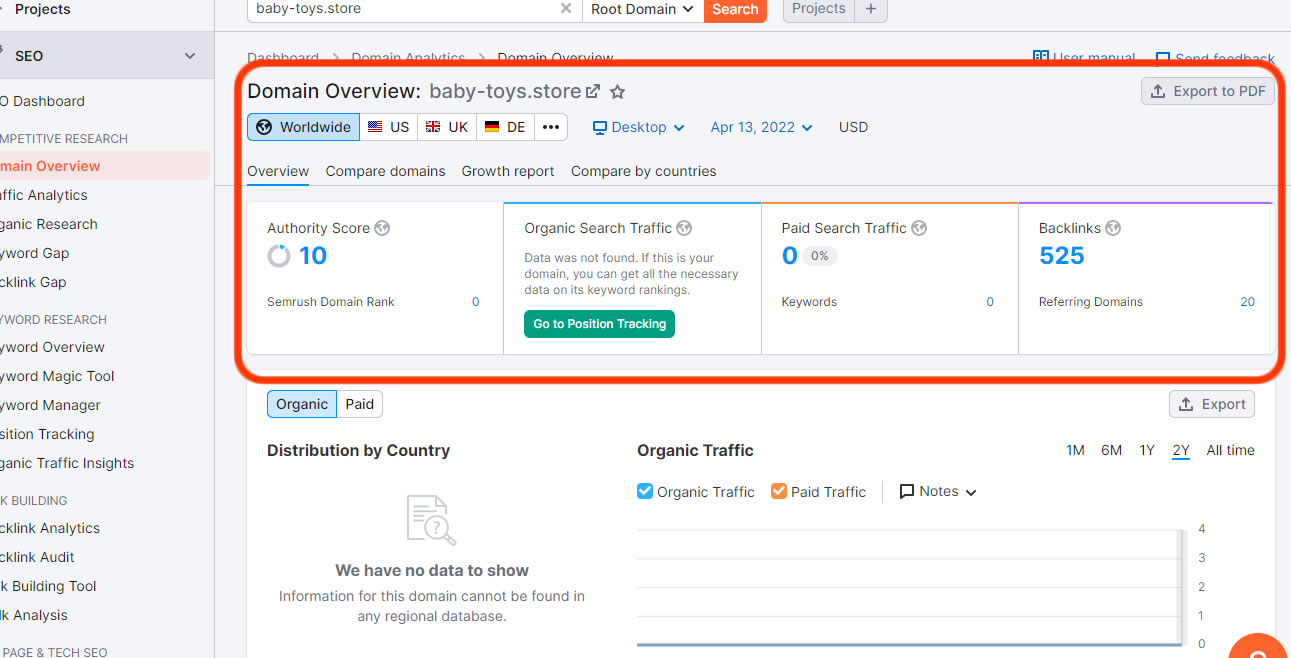The width and height of the screenshot is (1291, 658).
Task: Open Keyword Manager in the sidebar
Action: (50, 405)
